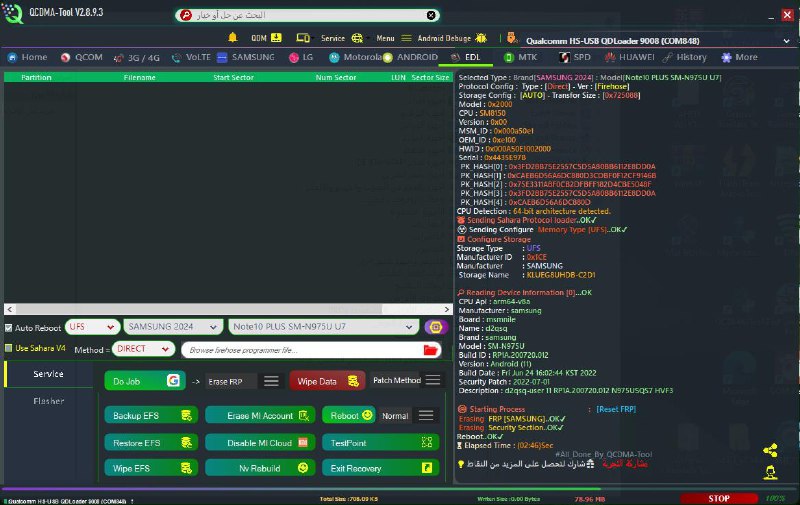800x505 pixels.
Task: Click the clear search X icon
Action: tap(431, 15)
